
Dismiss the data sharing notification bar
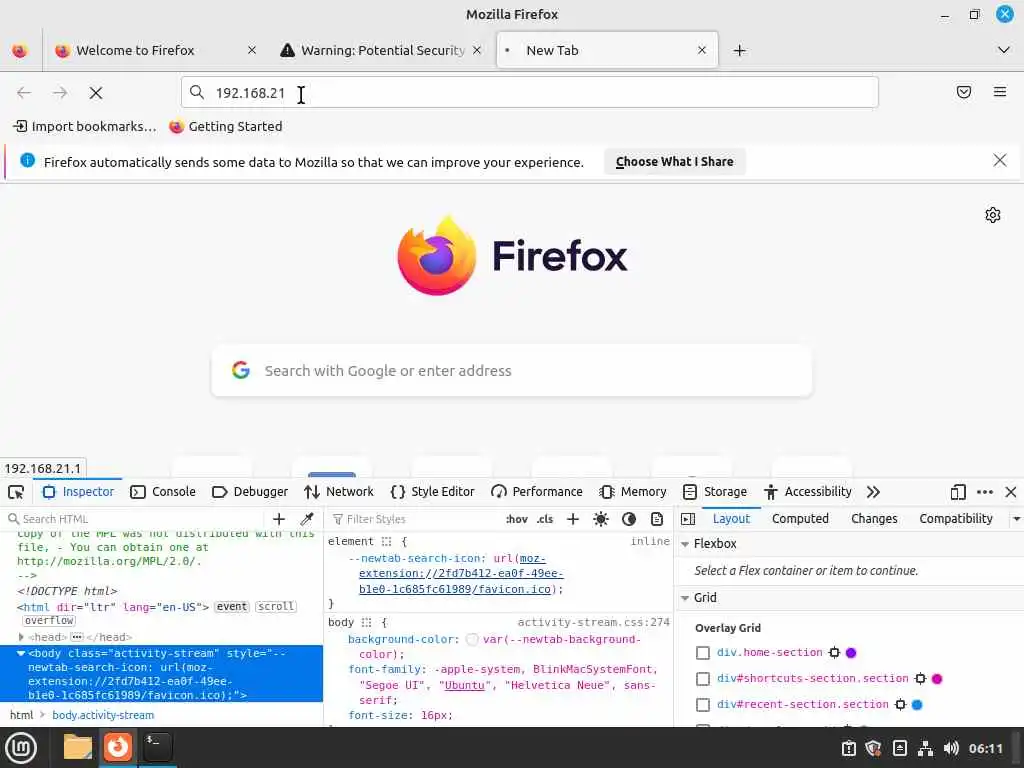tap(999, 161)
